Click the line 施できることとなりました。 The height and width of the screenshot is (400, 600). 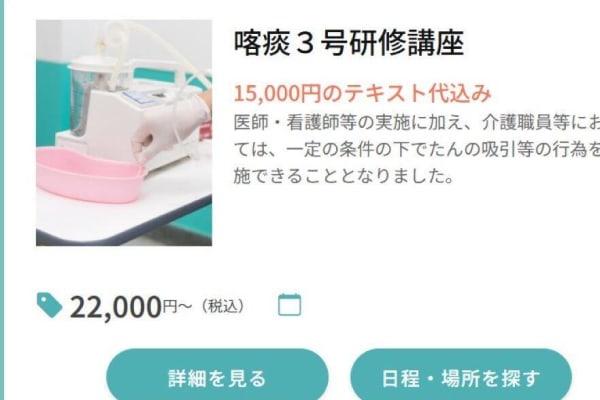344,176
